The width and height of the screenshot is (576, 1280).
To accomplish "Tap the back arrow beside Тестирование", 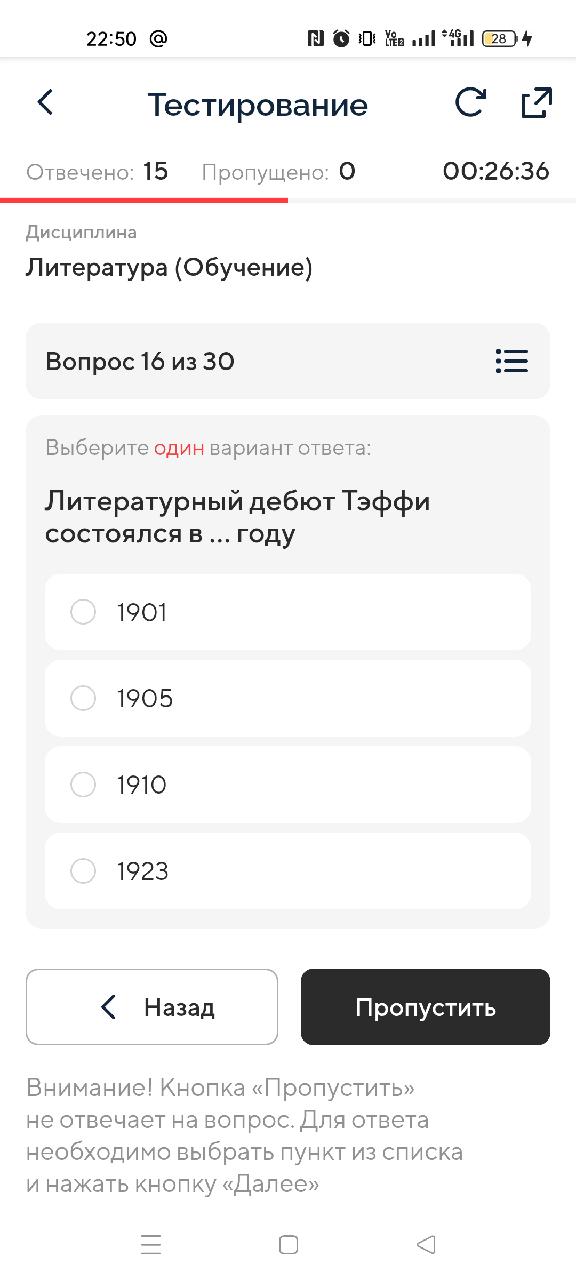I will 45,102.
